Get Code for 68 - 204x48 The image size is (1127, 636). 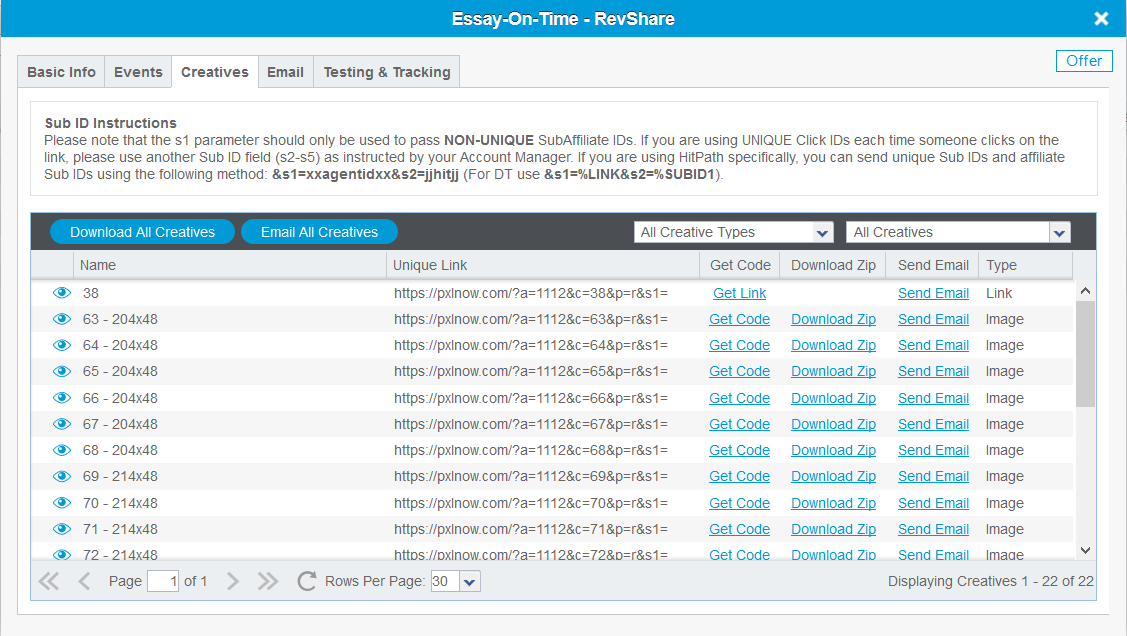point(740,451)
